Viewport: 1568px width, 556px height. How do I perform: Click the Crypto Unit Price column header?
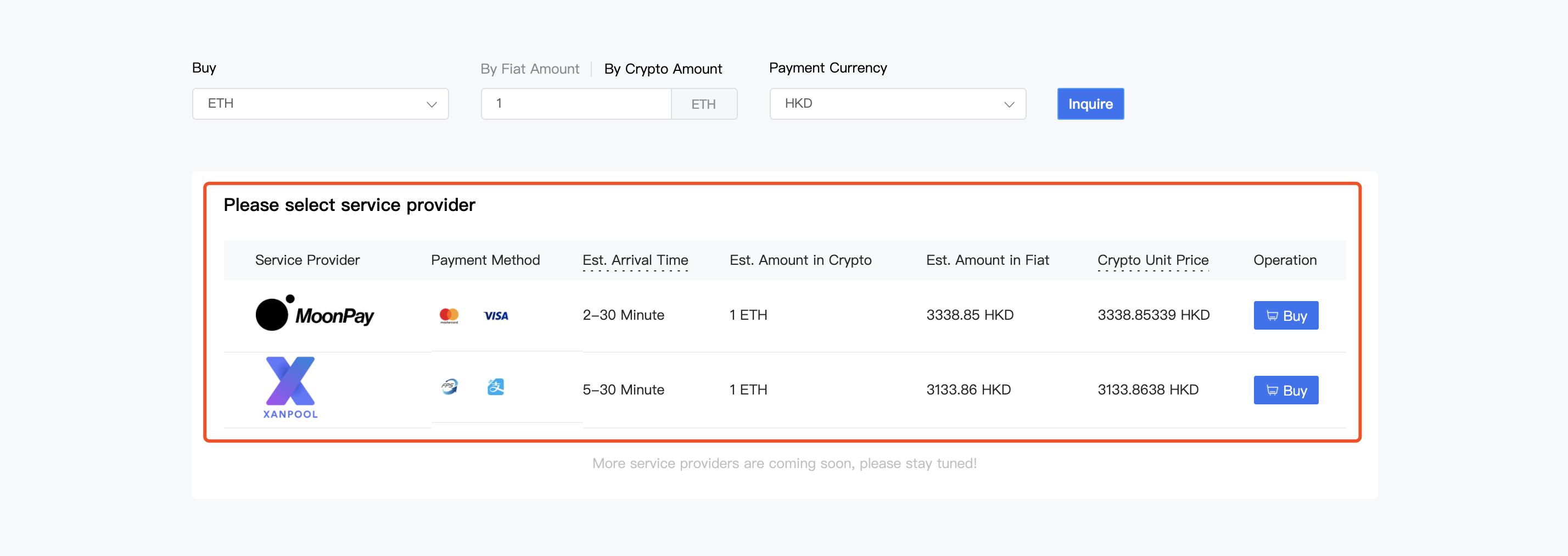coord(1152,260)
